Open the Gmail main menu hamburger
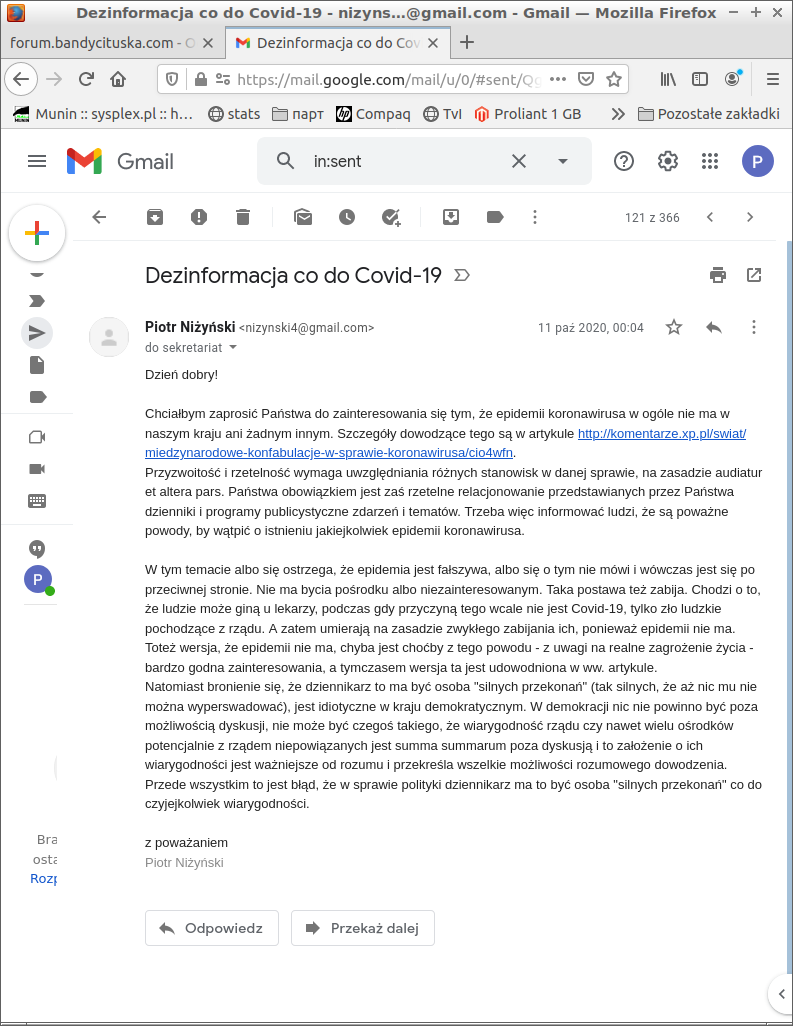Screen dimensions: 793x1026 point(37,161)
